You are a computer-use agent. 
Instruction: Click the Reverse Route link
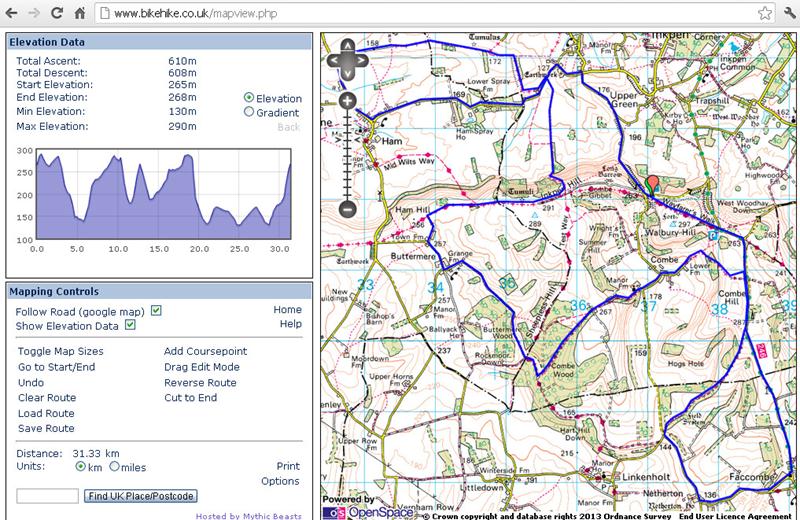[200, 382]
